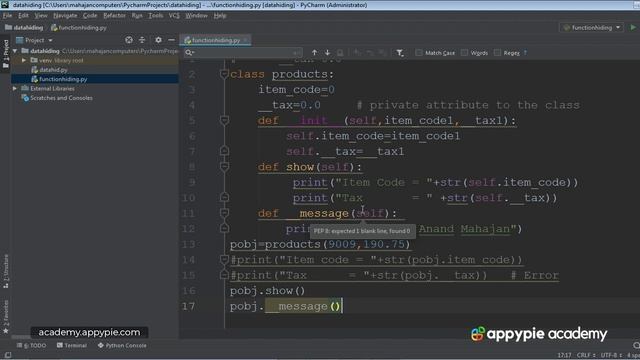The height and width of the screenshot is (360, 640).
Task: Click the locate current file target icon
Action: point(129,40)
